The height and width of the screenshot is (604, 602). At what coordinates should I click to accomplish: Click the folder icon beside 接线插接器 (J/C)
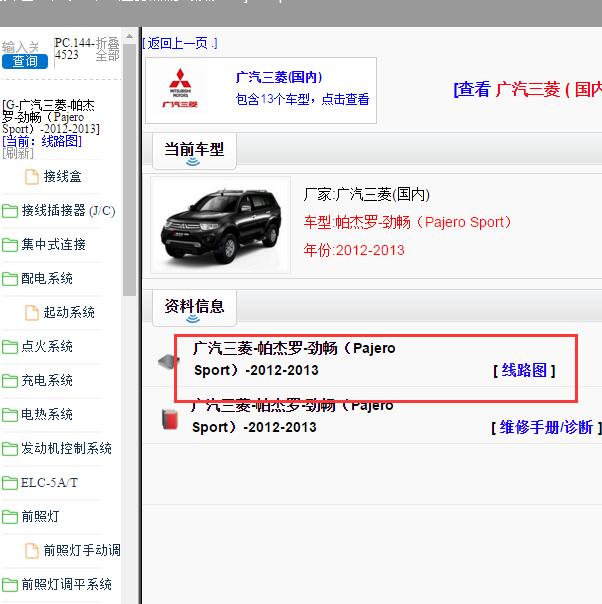[10, 211]
